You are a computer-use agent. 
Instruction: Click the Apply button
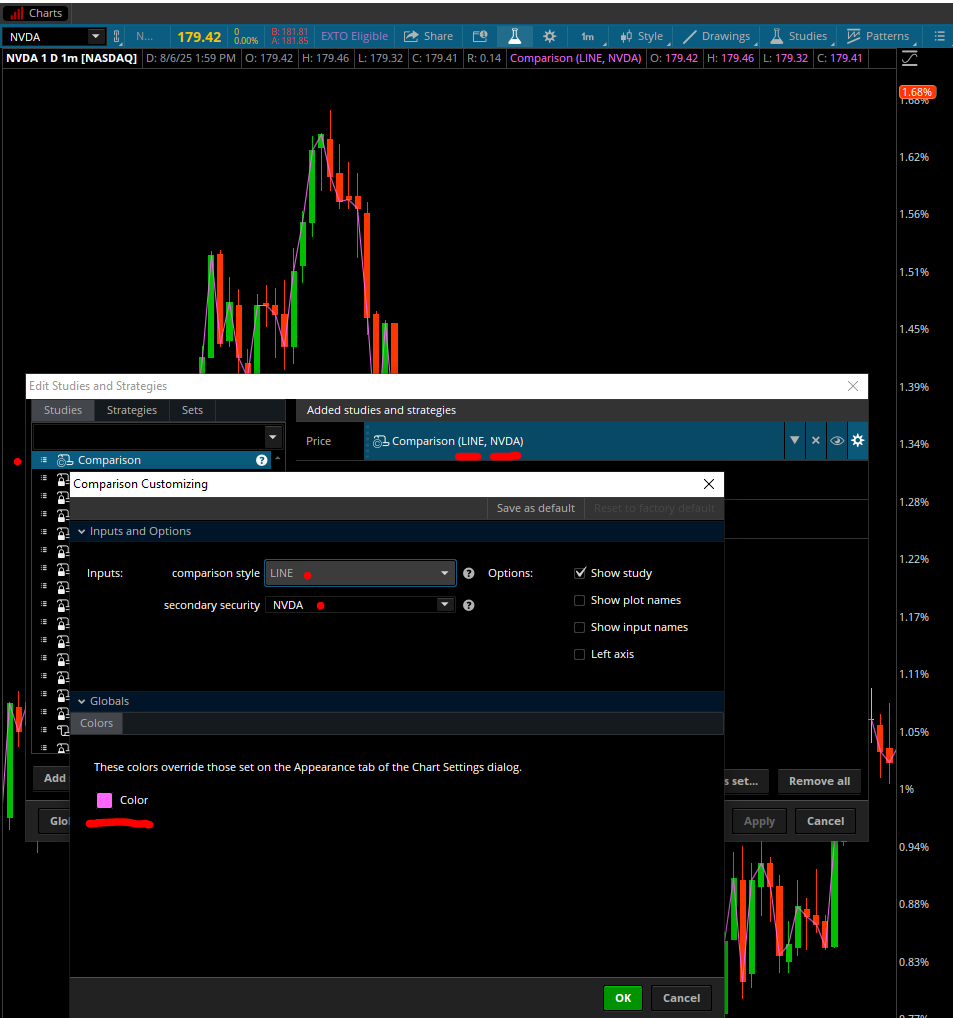(759, 821)
